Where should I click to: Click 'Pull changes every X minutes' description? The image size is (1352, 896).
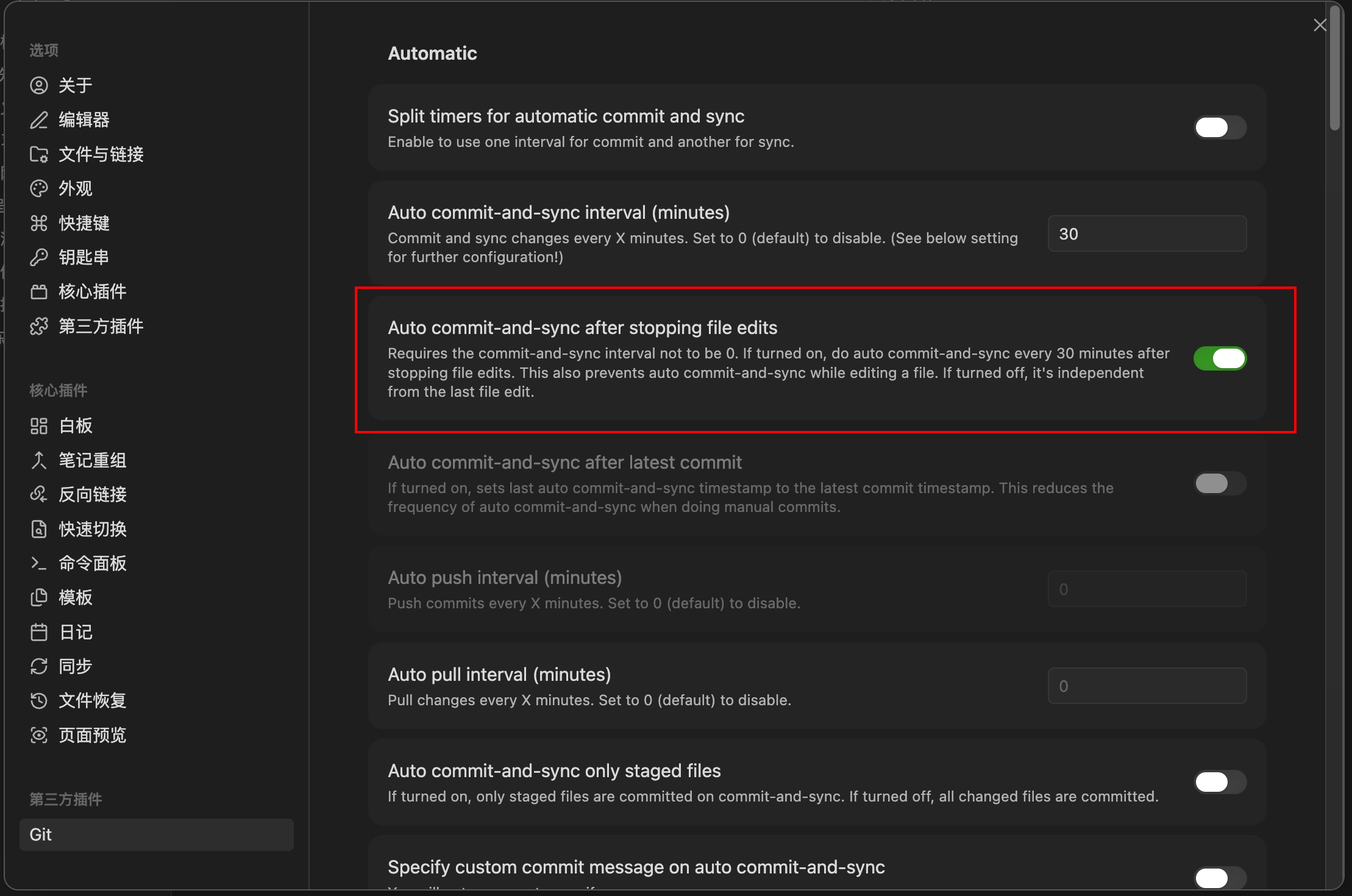click(x=589, y=700)
